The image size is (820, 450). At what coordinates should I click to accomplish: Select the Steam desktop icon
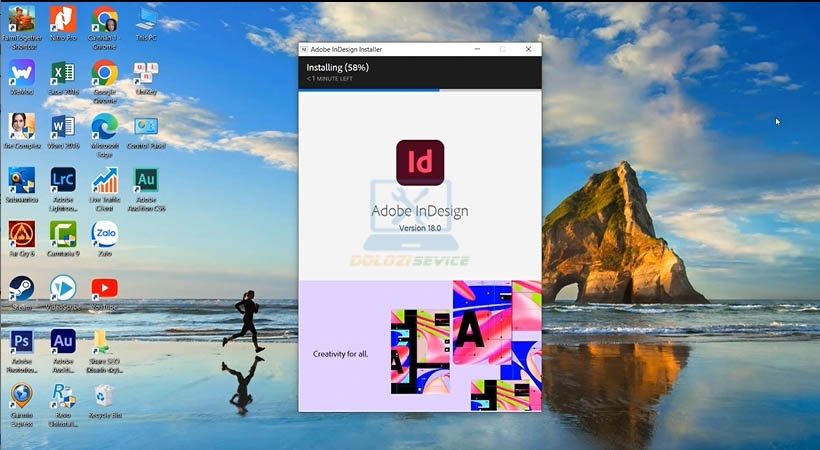coord(21,288)
